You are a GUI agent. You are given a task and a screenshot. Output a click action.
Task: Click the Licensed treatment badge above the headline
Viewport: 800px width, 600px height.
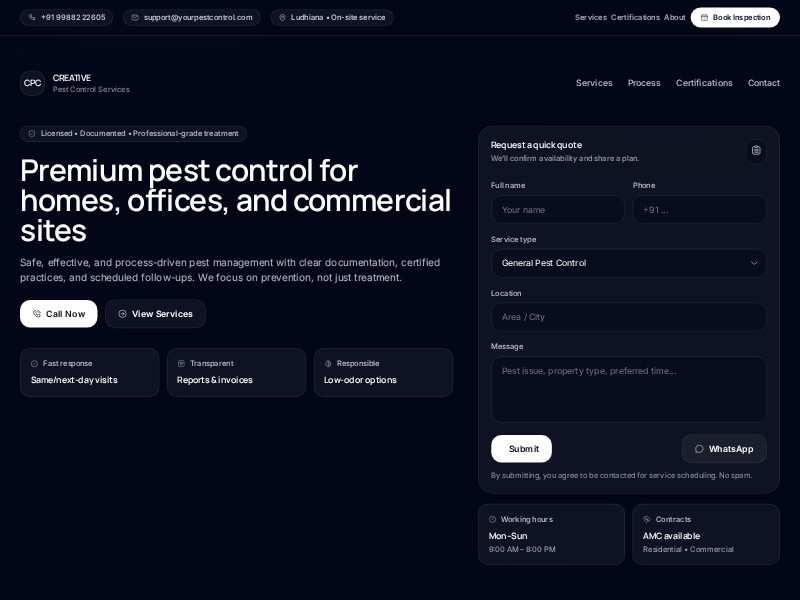pos(133,133)
